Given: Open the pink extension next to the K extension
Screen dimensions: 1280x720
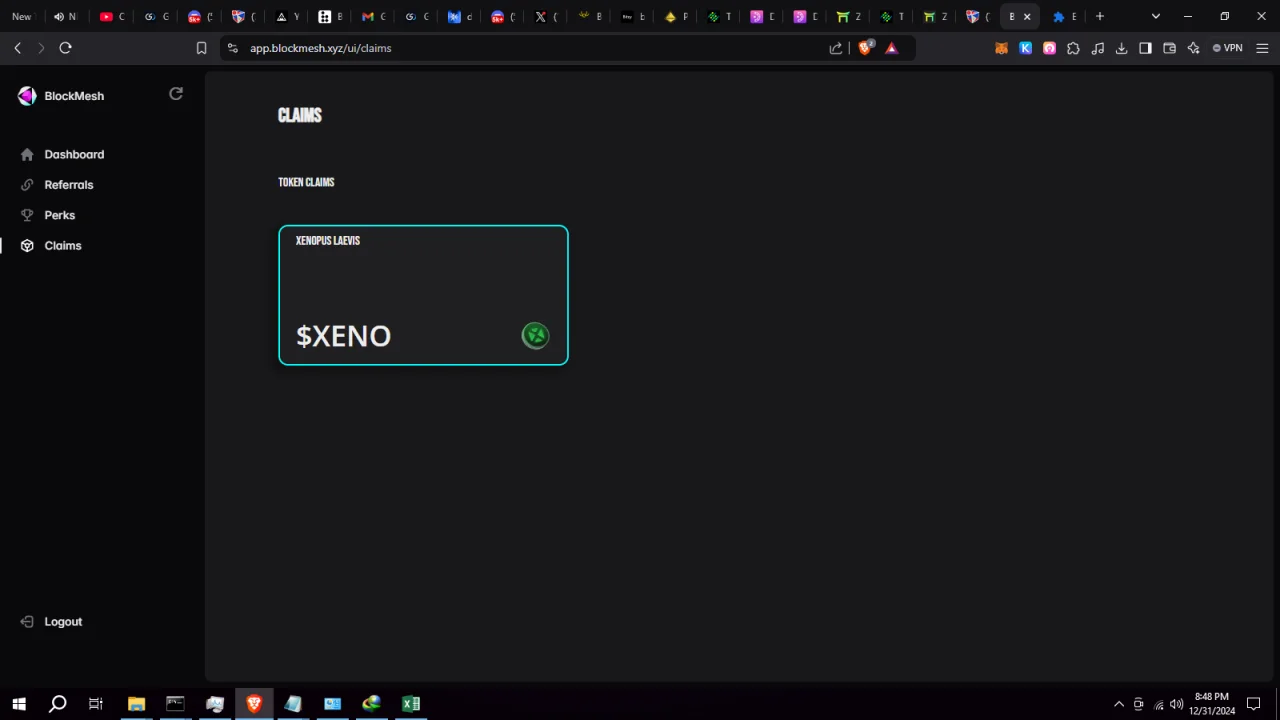Looking at the screenshot, I should click(1049, 48).
